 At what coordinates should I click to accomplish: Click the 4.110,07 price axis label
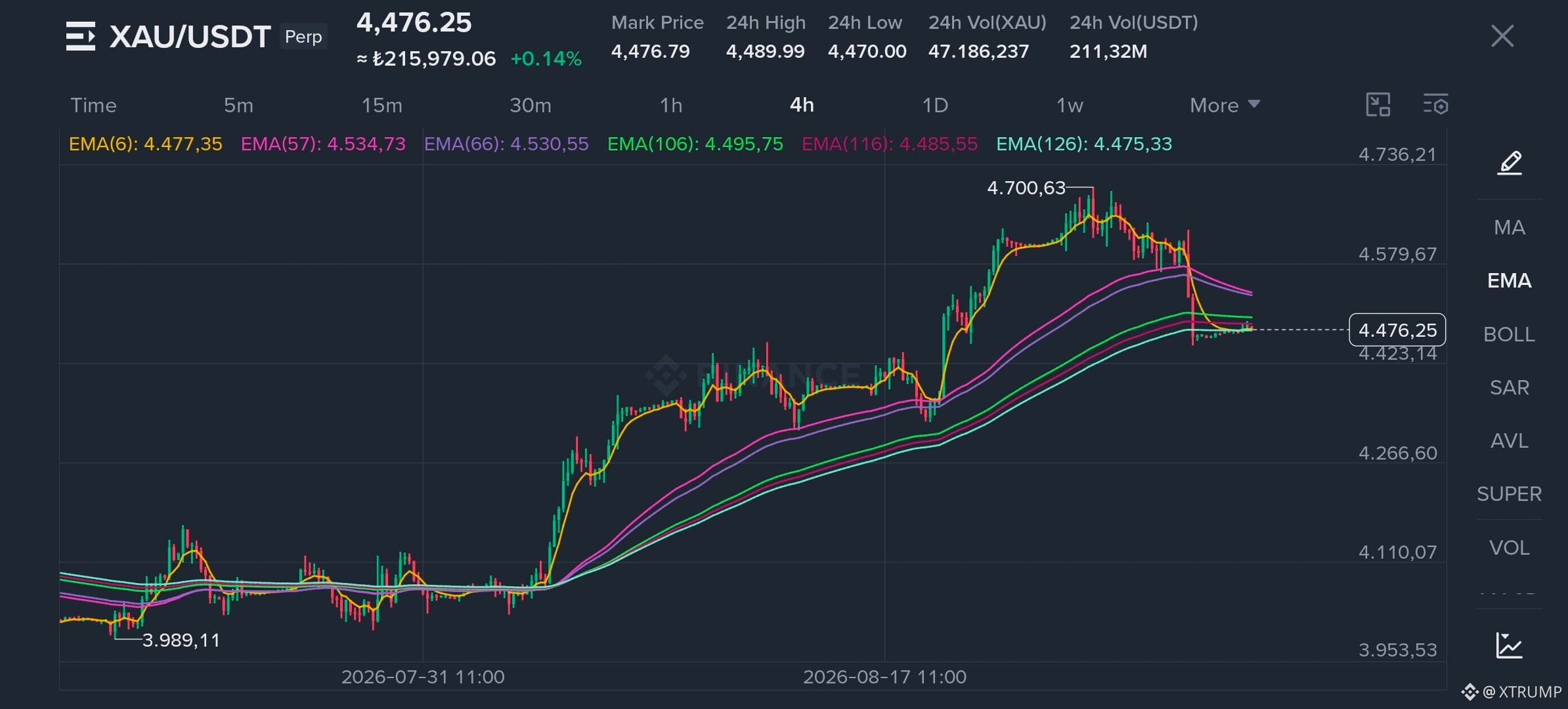coord(1397,552)
